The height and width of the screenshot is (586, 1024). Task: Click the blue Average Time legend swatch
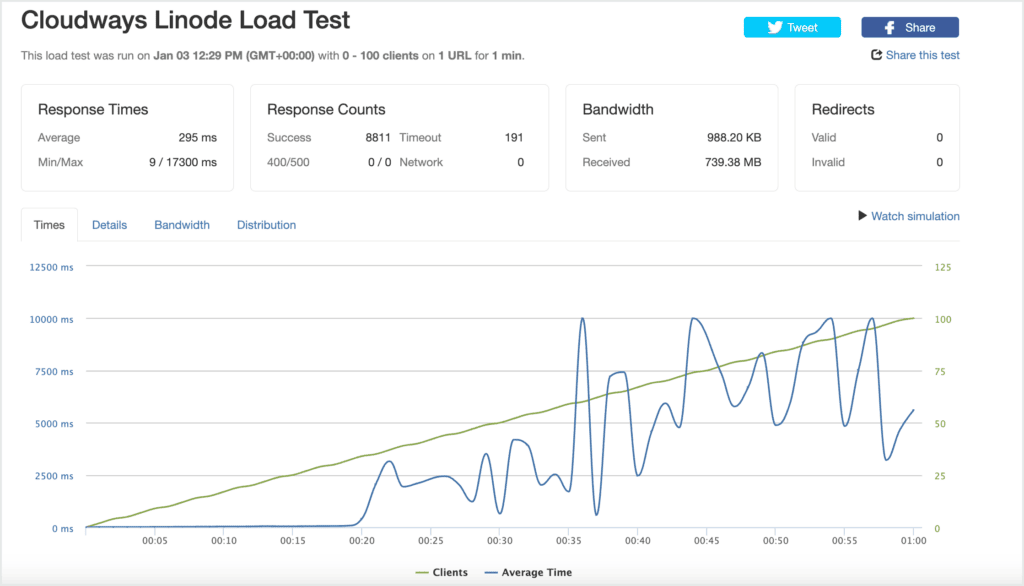pos(490,573)
